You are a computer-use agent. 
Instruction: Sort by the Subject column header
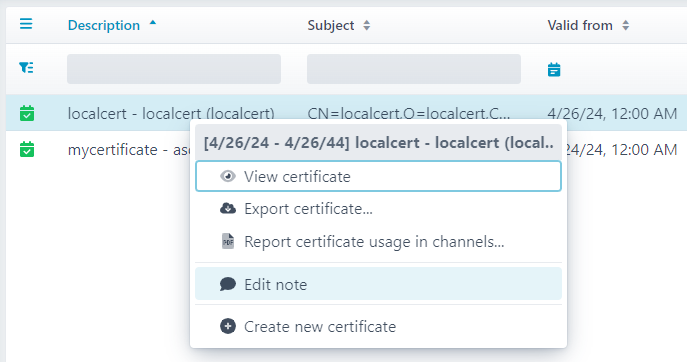(x=331, y=25)
